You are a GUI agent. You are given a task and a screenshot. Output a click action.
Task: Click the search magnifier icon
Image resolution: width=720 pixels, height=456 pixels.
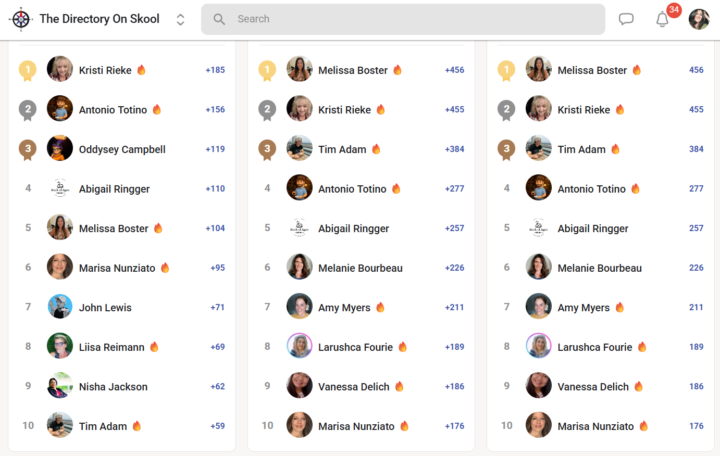(219, 19)
